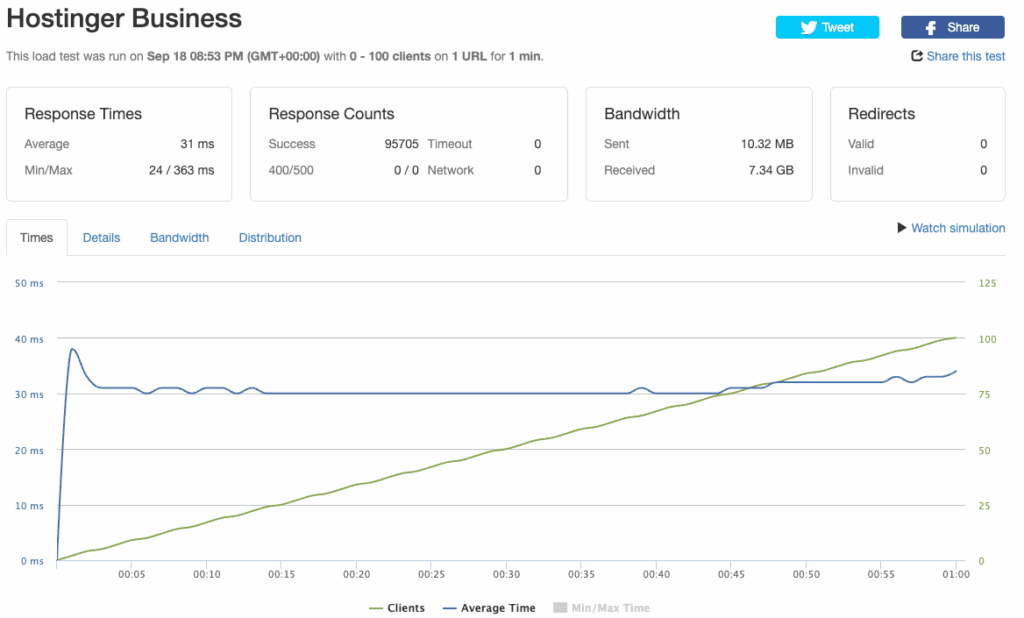The height and width of the screenshot is (618, 1024).
Task: Select the Times tab
Action: pyautogui.click(x=37, y=238)
